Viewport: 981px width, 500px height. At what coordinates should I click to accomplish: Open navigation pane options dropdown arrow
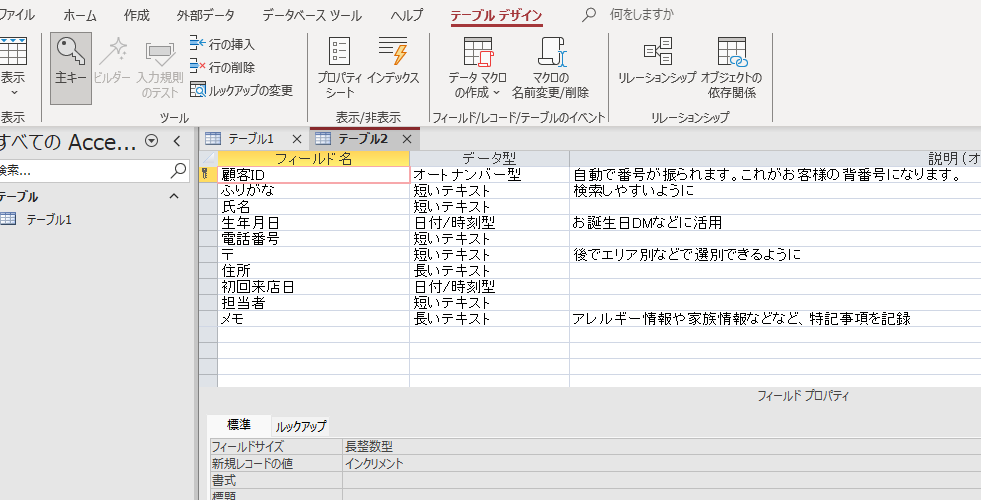151,141
